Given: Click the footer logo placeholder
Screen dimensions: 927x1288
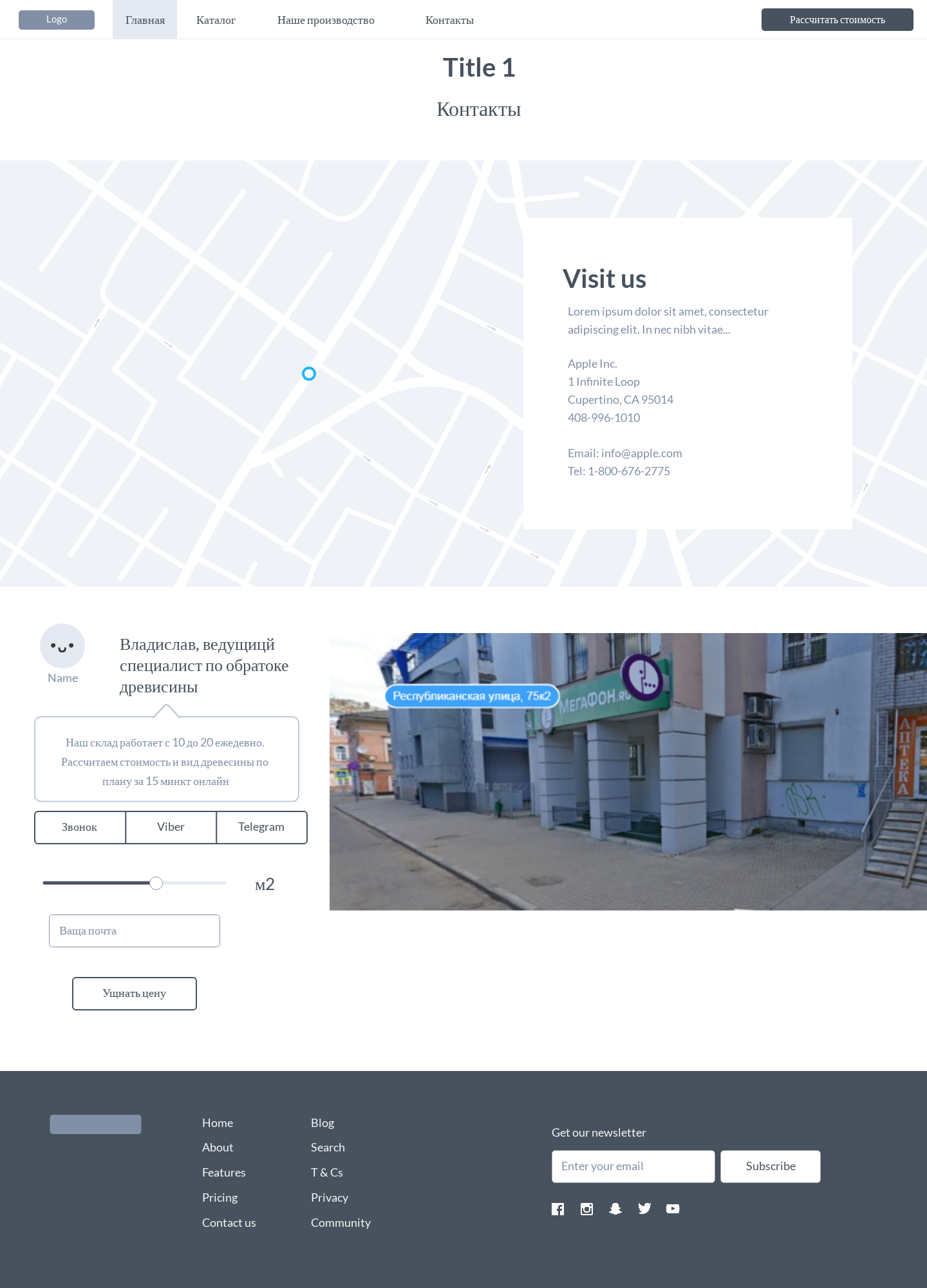Looking at the screenshot, I should pos(95,1124).
